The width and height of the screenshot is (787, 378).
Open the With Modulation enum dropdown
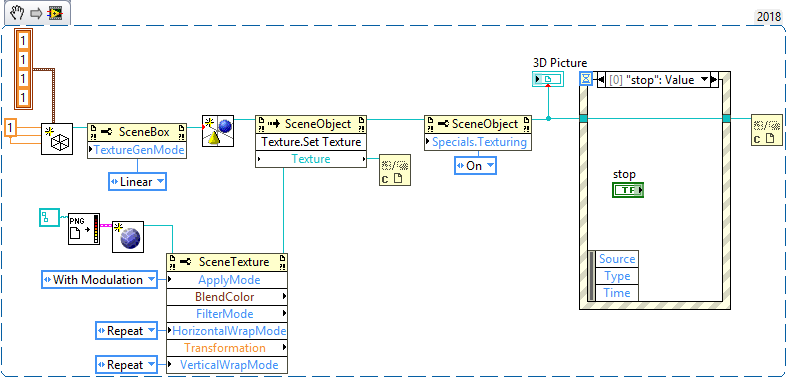tap(99, 280)
